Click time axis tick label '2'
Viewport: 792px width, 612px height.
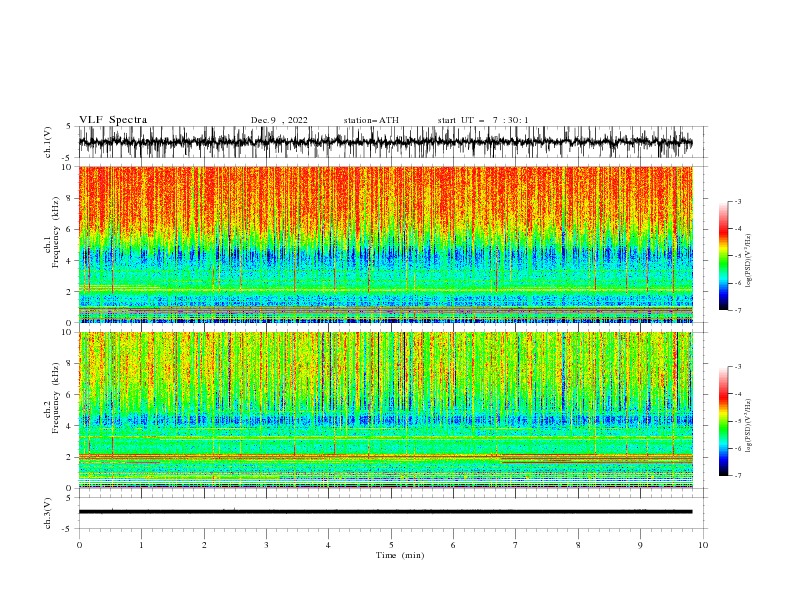click(x=204, y=545)
